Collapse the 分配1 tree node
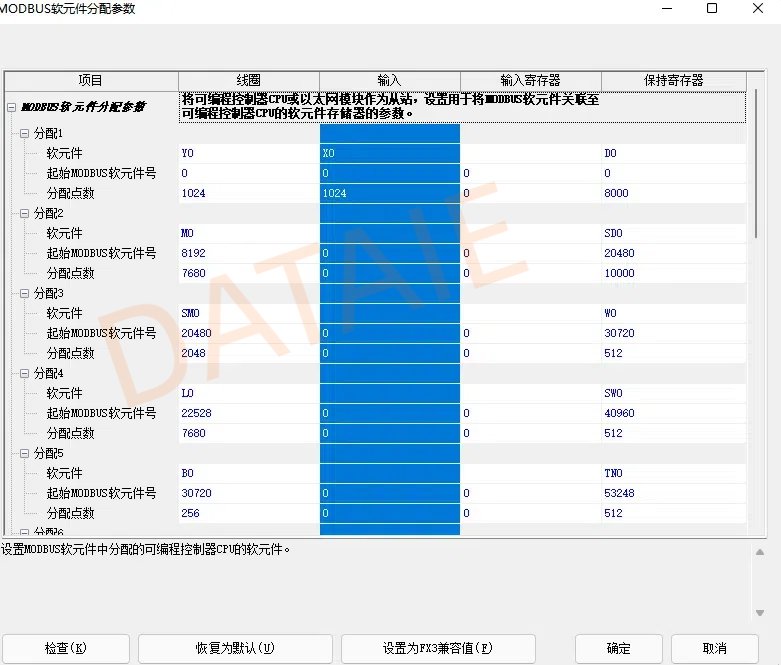This screenshot has height=665, width=781. [x=24, y=133]
